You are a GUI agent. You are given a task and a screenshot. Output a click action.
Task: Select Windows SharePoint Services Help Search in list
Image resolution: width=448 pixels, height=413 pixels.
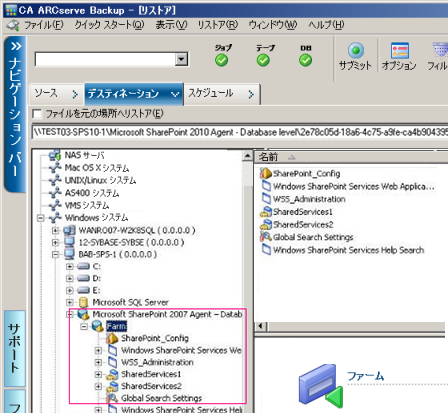click(349, 250)
